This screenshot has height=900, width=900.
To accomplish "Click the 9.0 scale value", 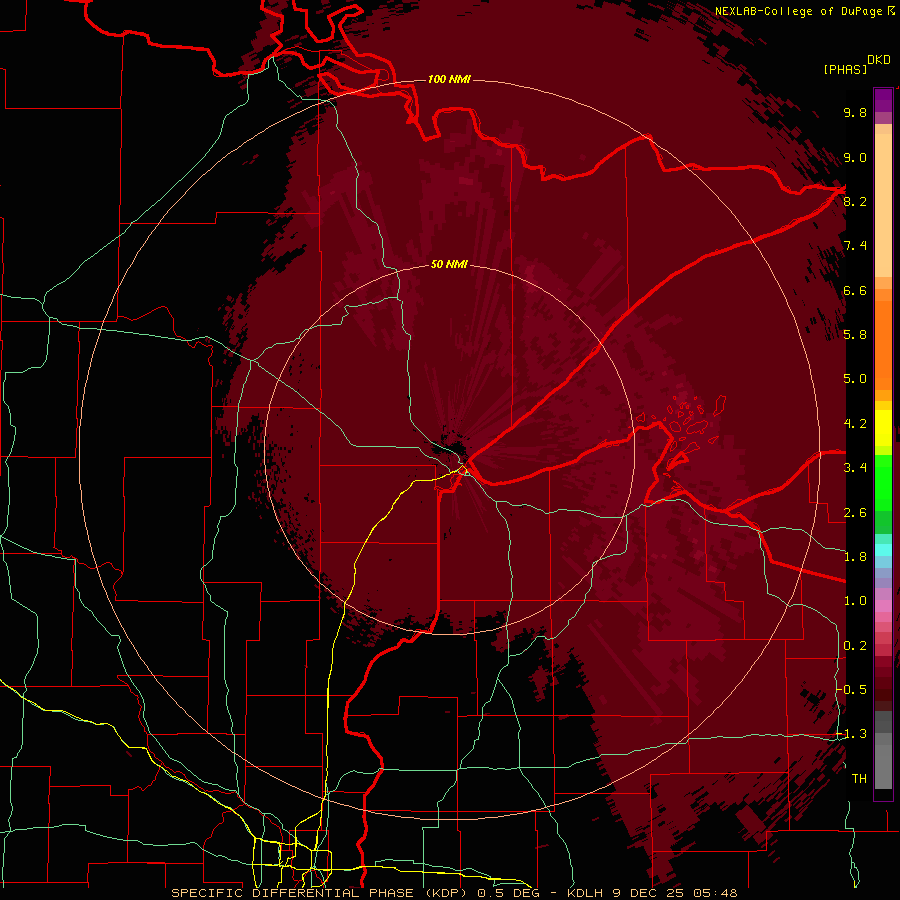I will coord(855,157).
